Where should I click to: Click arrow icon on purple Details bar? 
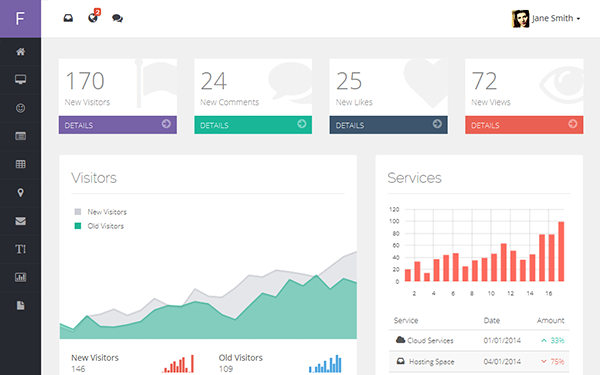(x=166, y=124)
